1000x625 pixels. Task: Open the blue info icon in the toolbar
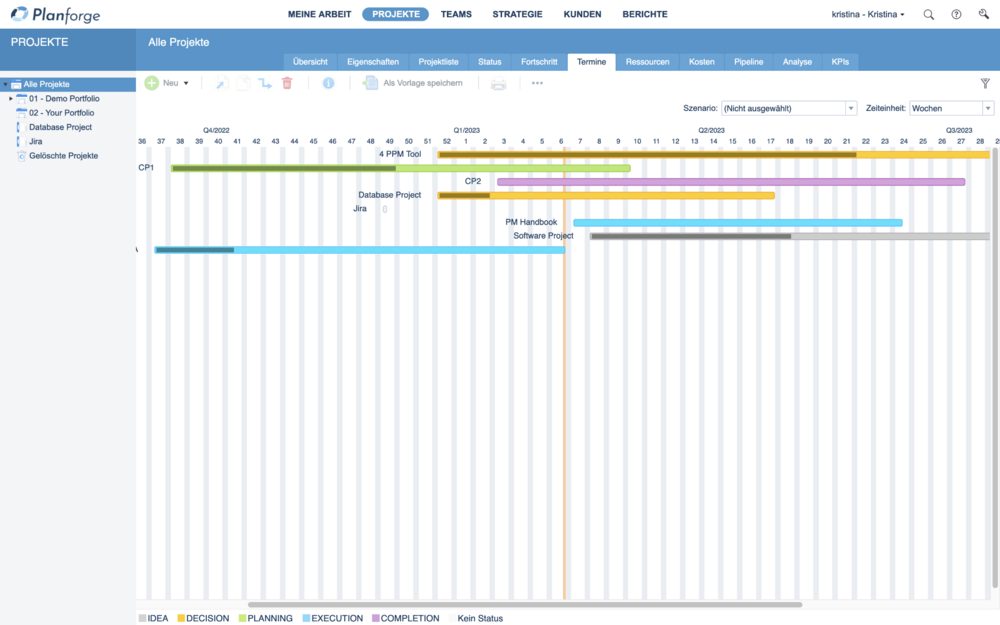pyautogui.click(x=328, y=83)
